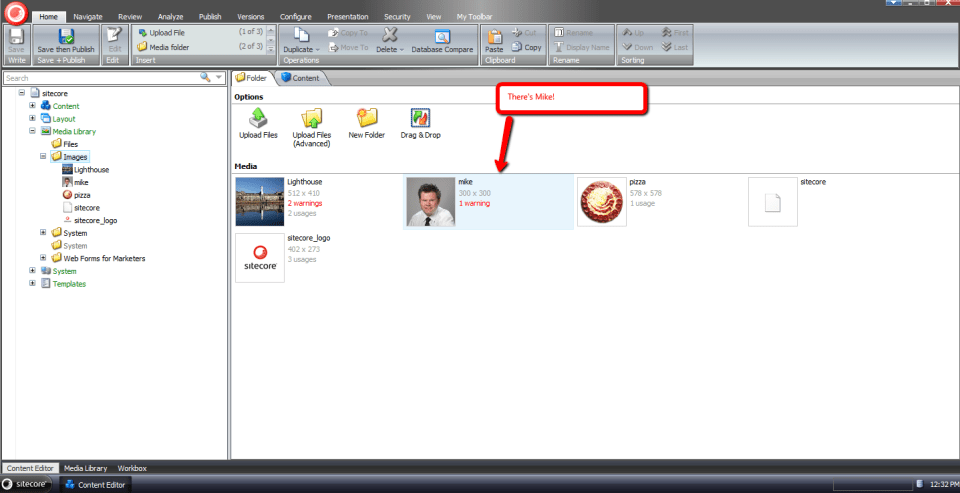Viewport: 960px width, 493px height.
Task: Open the Drag & Drop option
Action: (x=420, y=119)
